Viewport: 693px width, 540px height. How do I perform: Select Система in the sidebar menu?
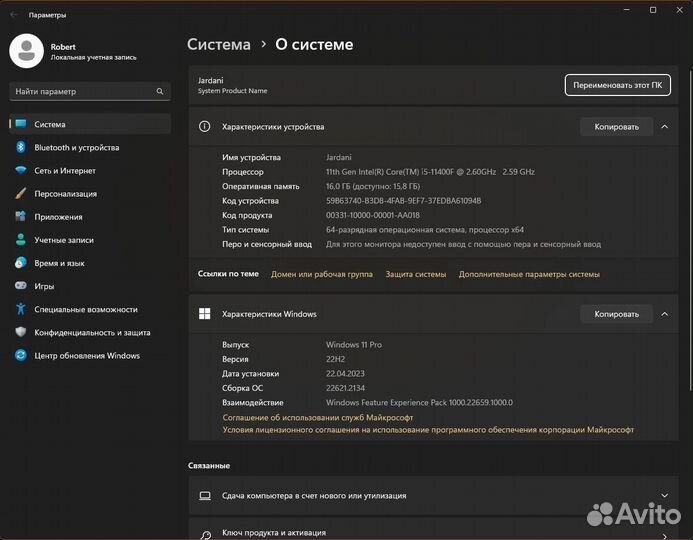coord(90,124)
